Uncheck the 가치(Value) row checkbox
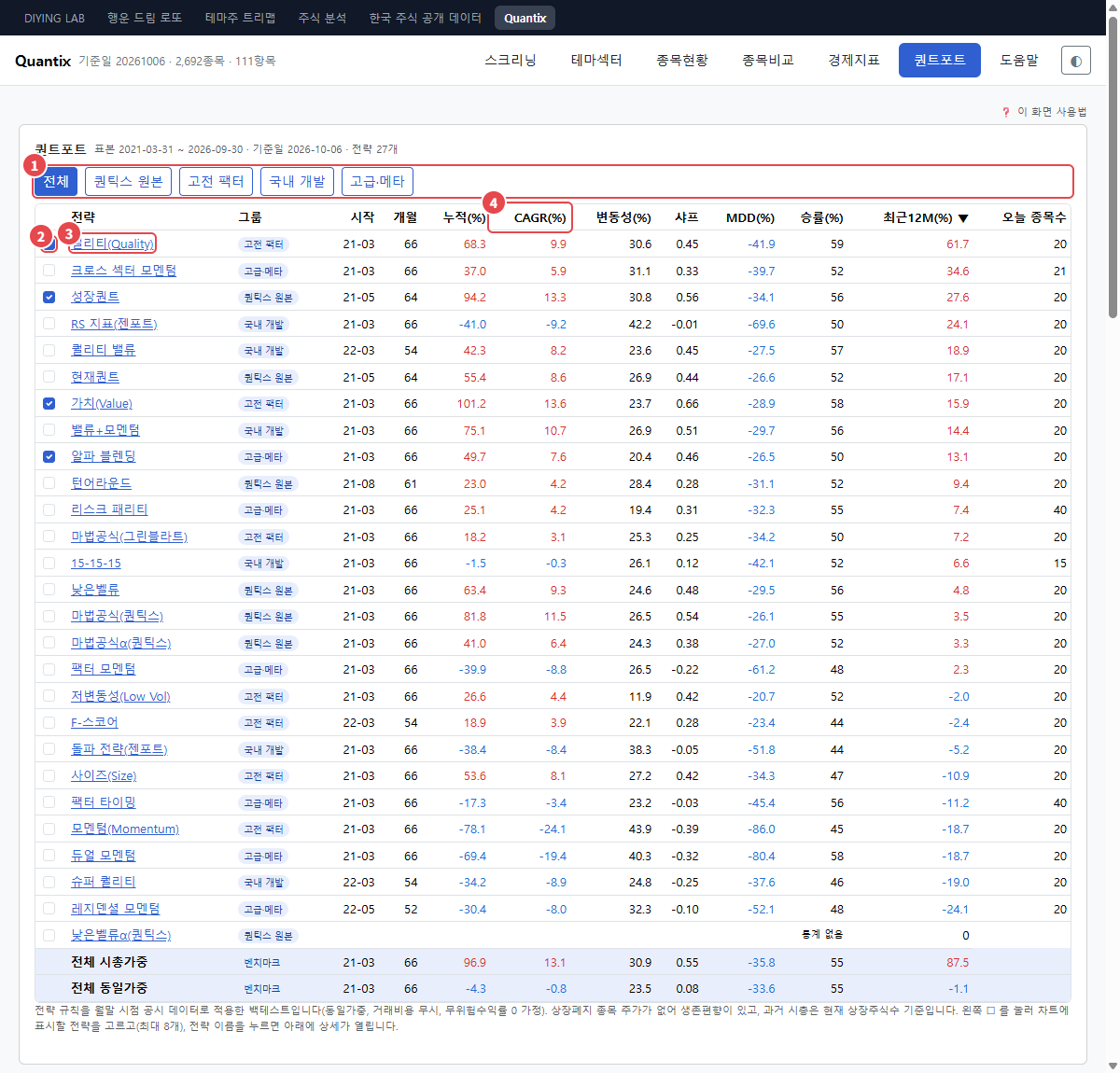 (x=49, y=403)
